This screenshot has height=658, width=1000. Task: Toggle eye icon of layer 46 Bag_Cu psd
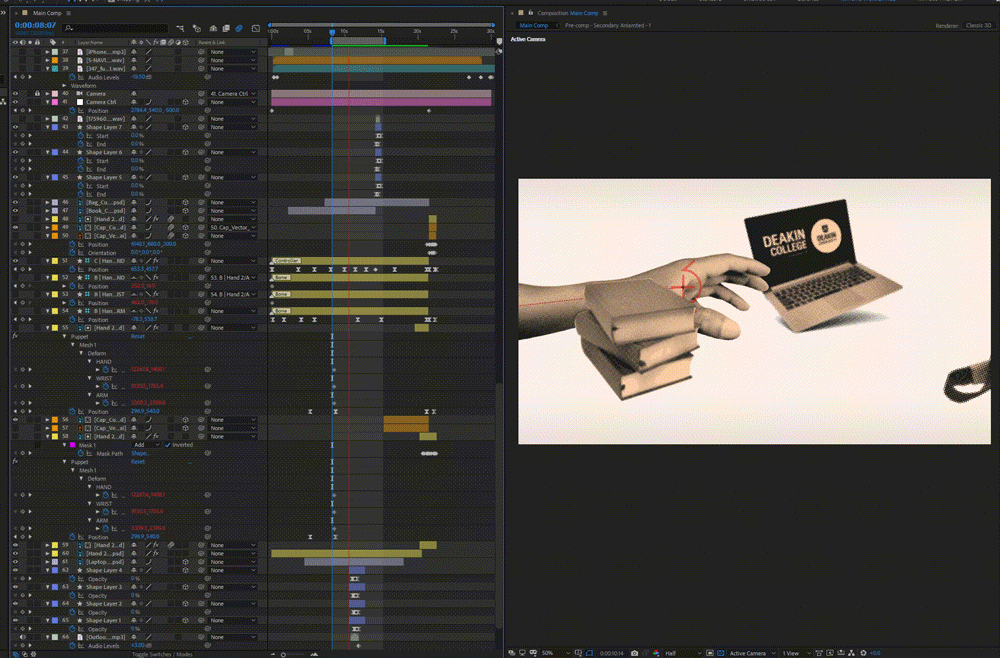15,202
